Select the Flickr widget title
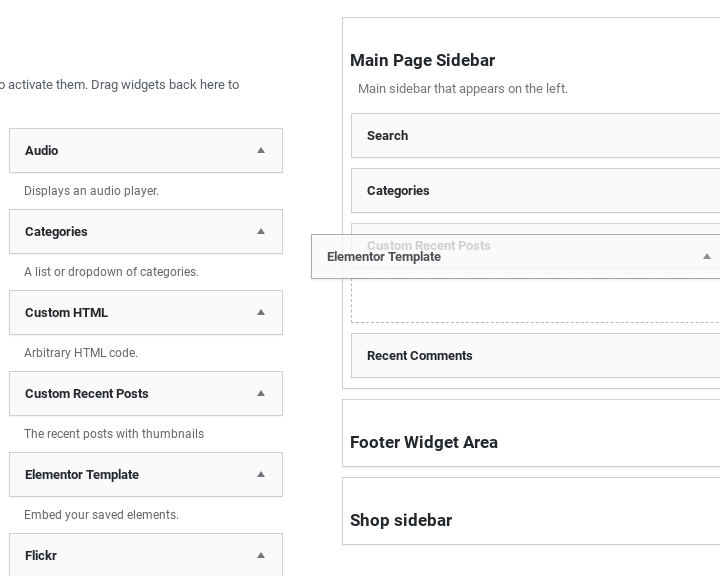This screenshot has width=720, height=576. click(41, 556)
